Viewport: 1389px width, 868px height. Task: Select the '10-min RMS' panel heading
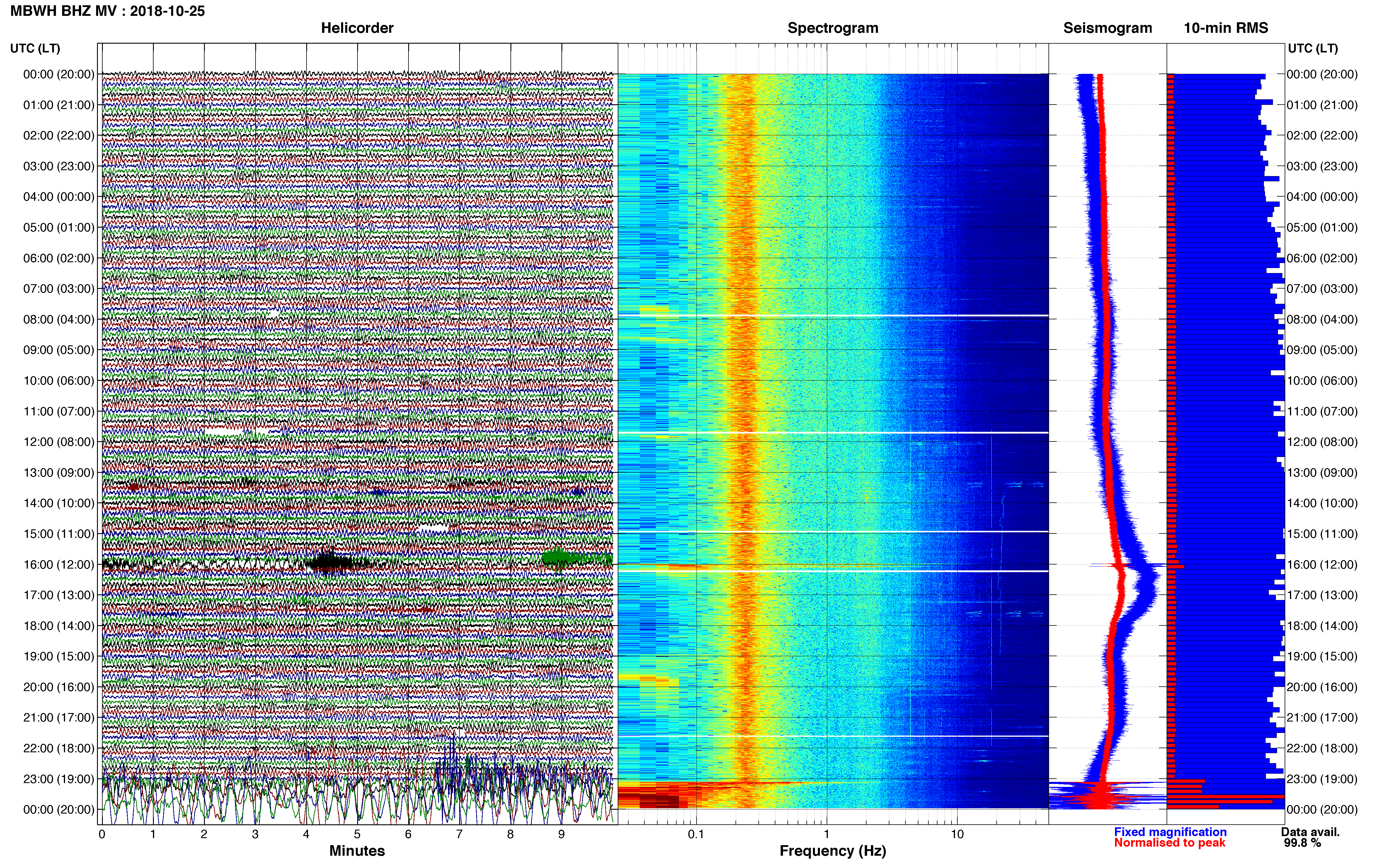pyautogui.click(x=1226, y=28)
